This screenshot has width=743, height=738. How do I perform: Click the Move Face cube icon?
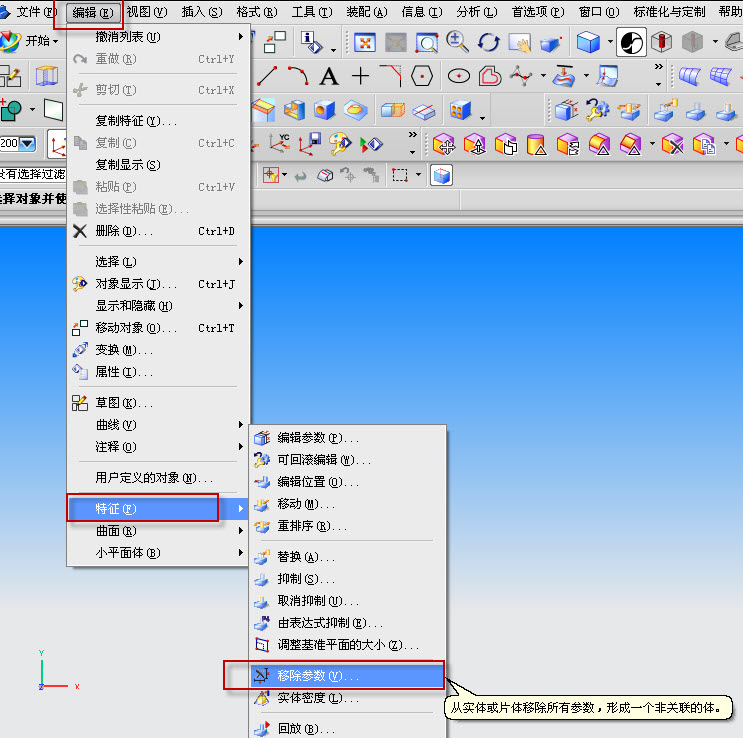point(444,145)
